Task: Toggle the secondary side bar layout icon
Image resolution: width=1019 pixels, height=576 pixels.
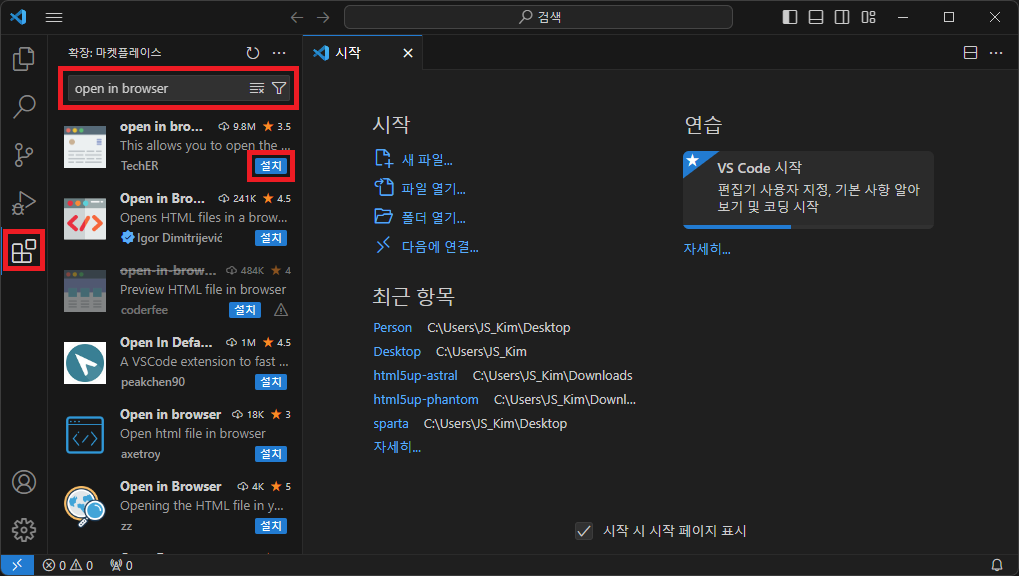Action: pos(842,18)
